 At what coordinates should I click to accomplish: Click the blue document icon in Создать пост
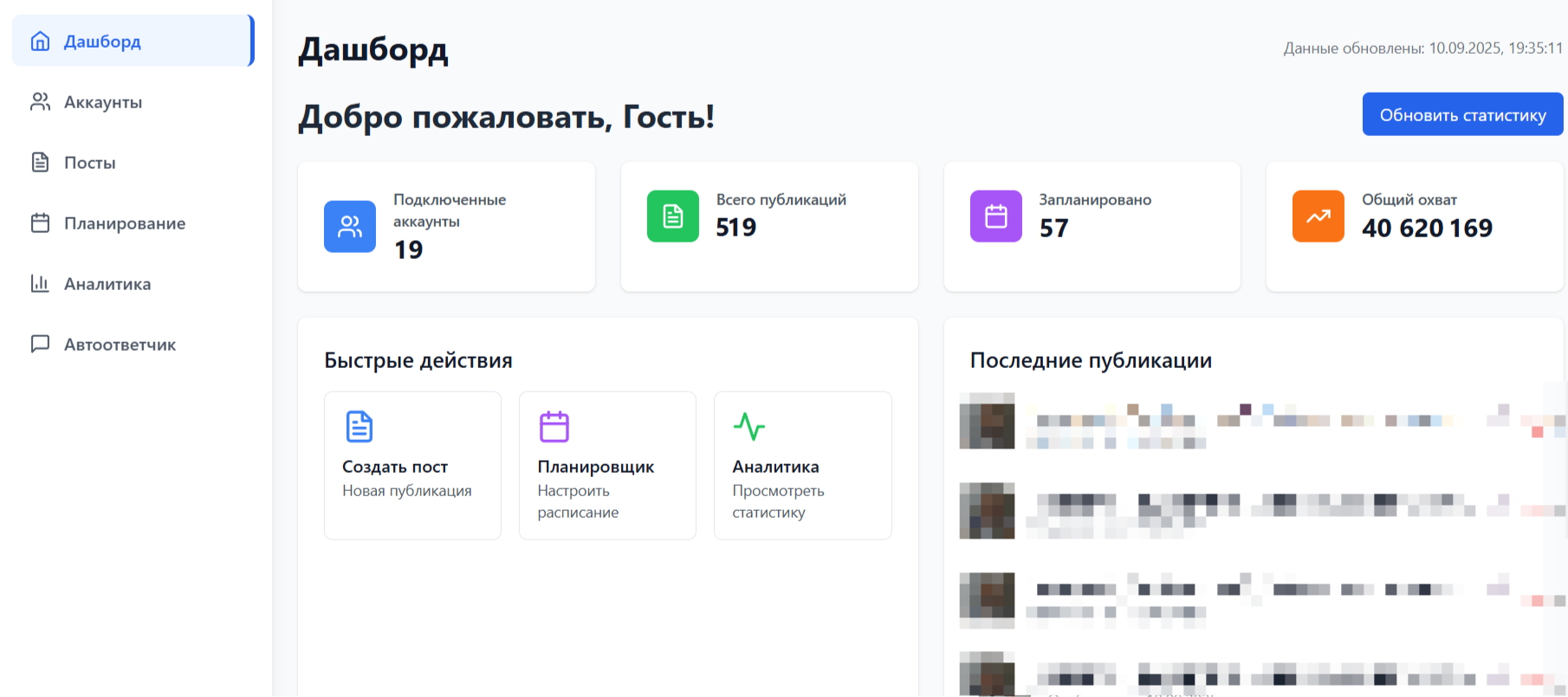point(360,427)
